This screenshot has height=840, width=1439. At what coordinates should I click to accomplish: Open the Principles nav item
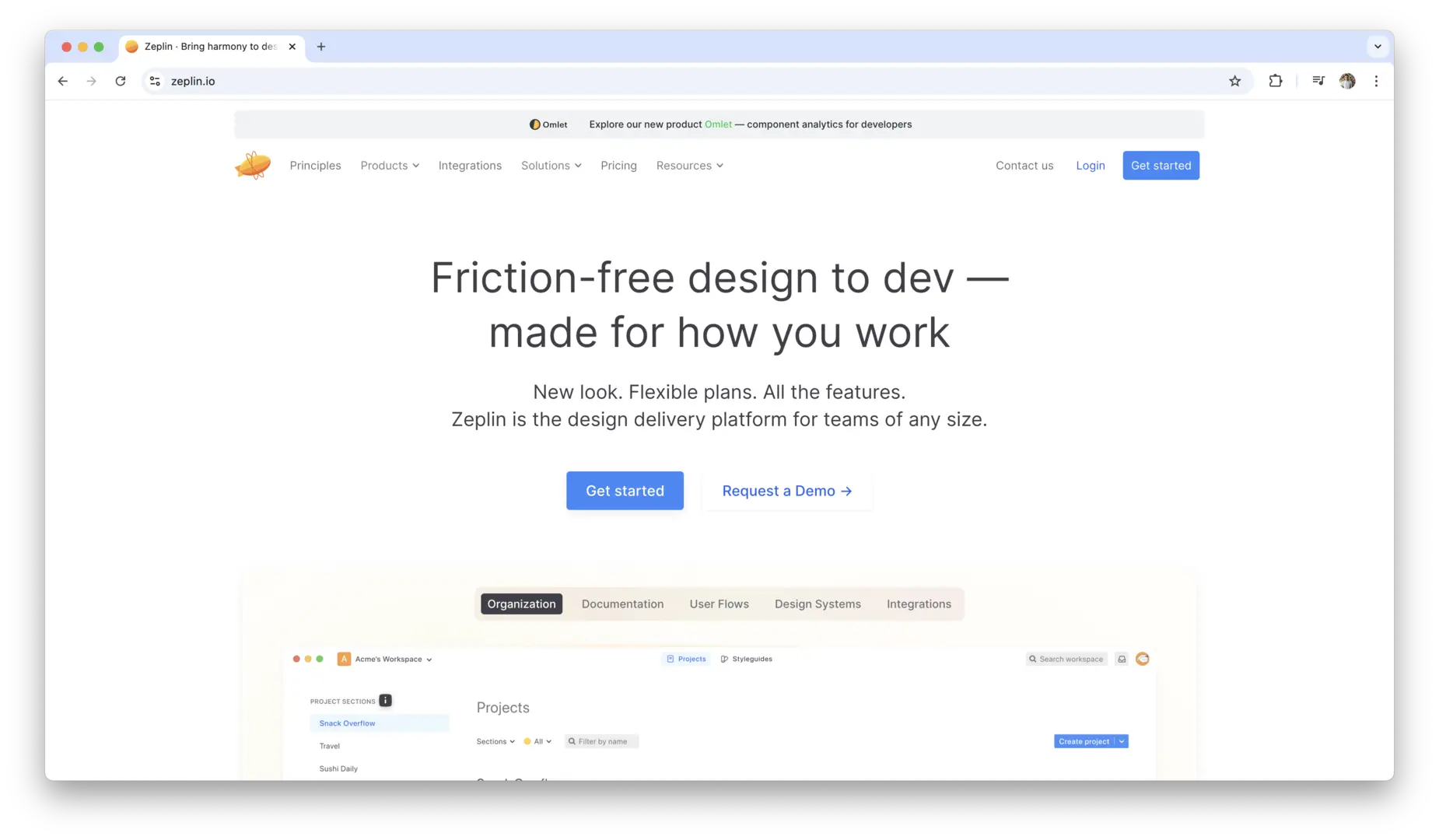(x=315, y=166)
